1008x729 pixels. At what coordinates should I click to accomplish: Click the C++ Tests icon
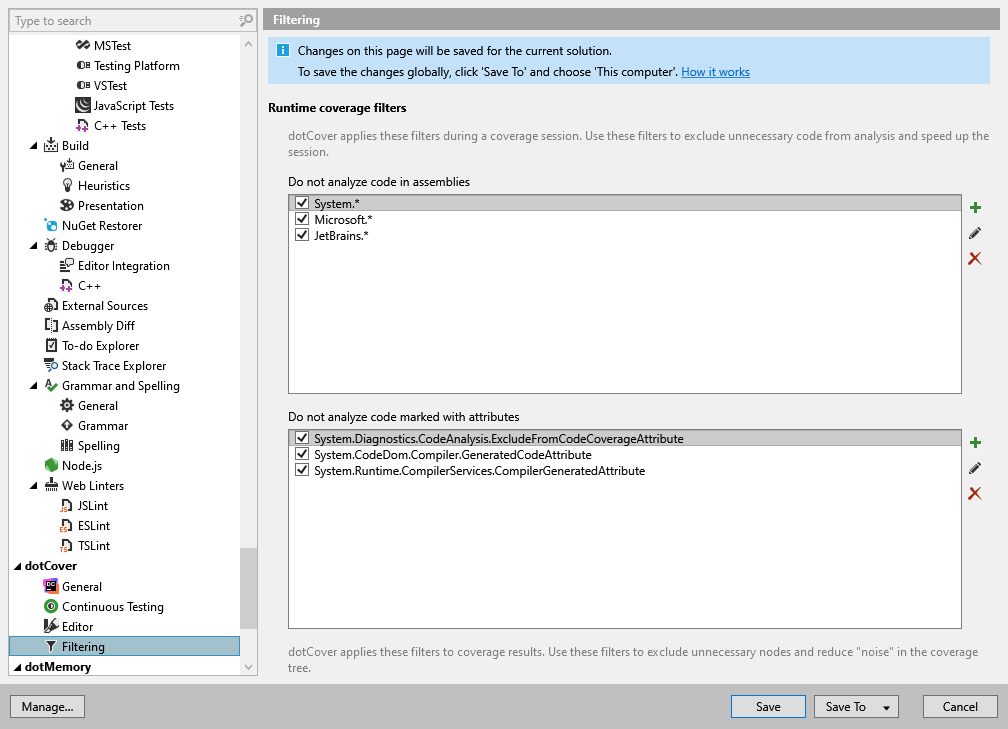82,125
